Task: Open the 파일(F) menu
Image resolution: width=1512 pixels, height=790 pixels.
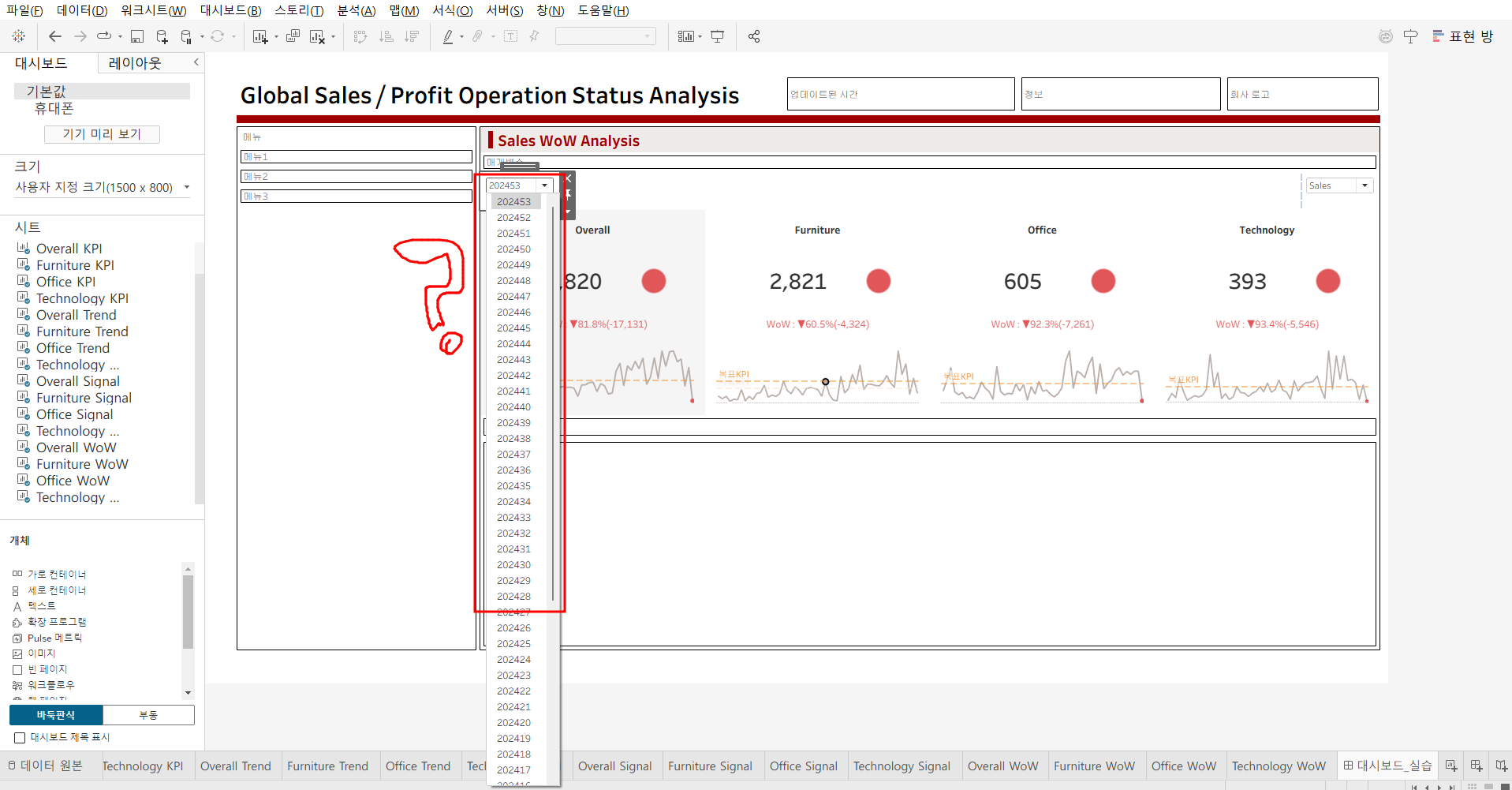Action: [24, 10]
